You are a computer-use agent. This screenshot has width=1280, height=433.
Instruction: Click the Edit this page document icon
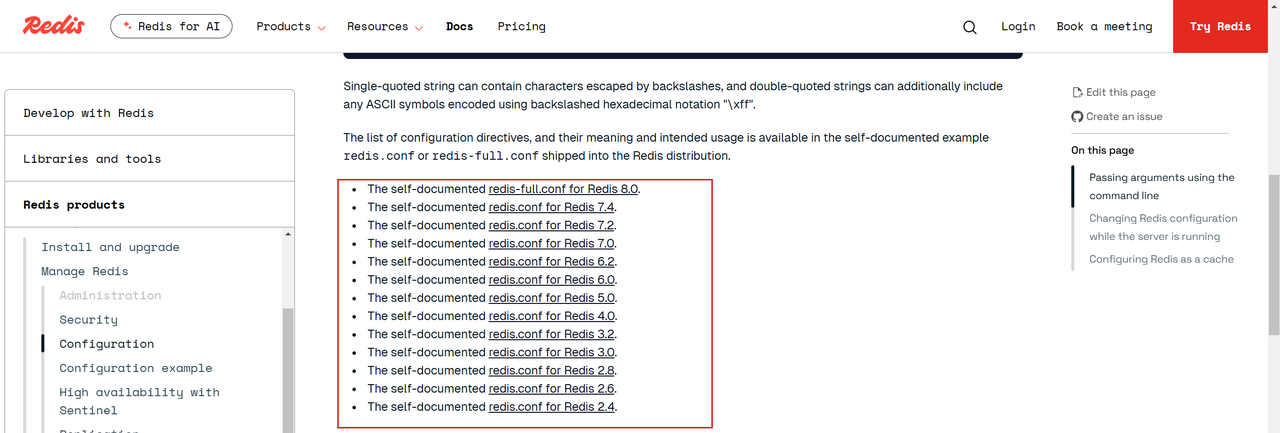pos(1077,92)
